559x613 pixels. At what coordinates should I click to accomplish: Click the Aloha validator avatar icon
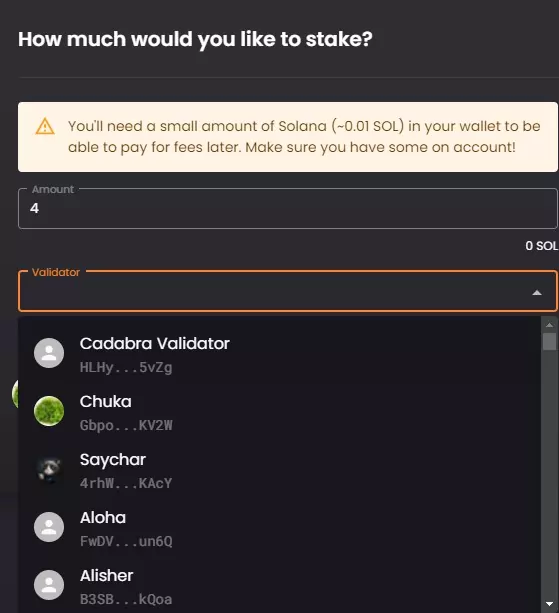click(x=49, y=527)
